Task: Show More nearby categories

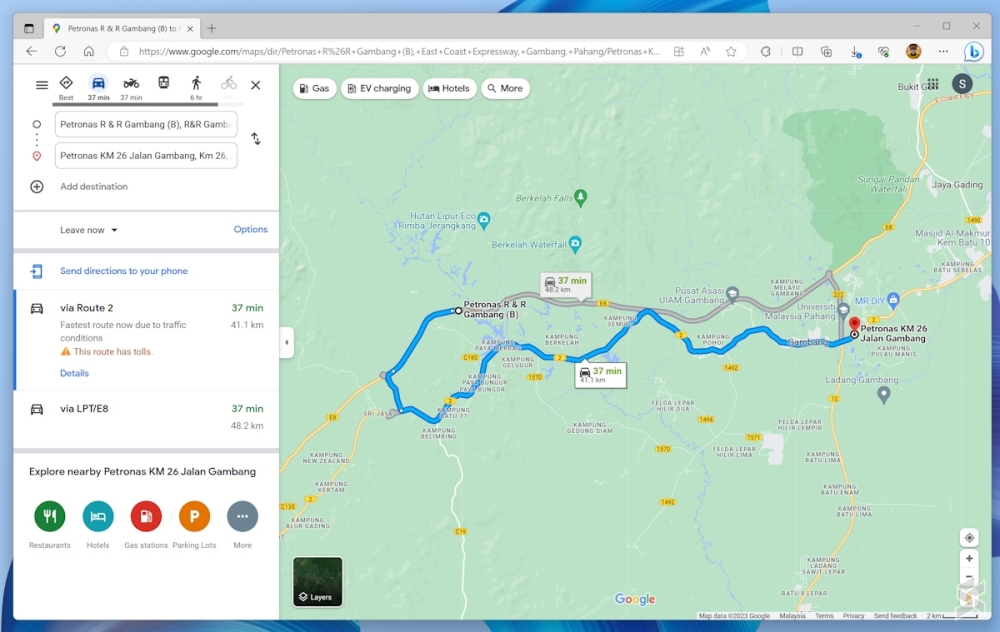Action: pos(242,517)
